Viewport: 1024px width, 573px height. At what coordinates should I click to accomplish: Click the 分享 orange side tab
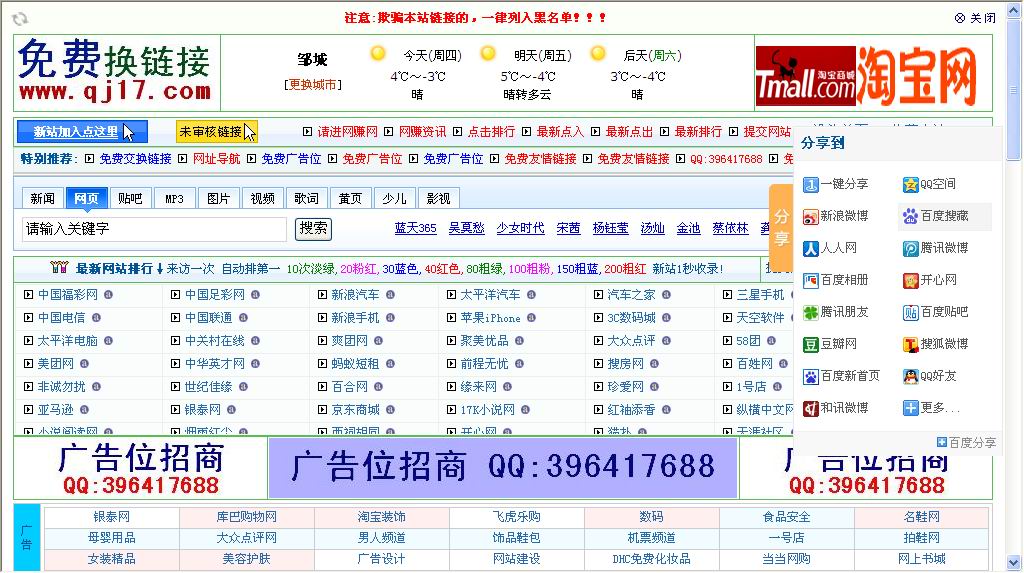click(781, 228)
